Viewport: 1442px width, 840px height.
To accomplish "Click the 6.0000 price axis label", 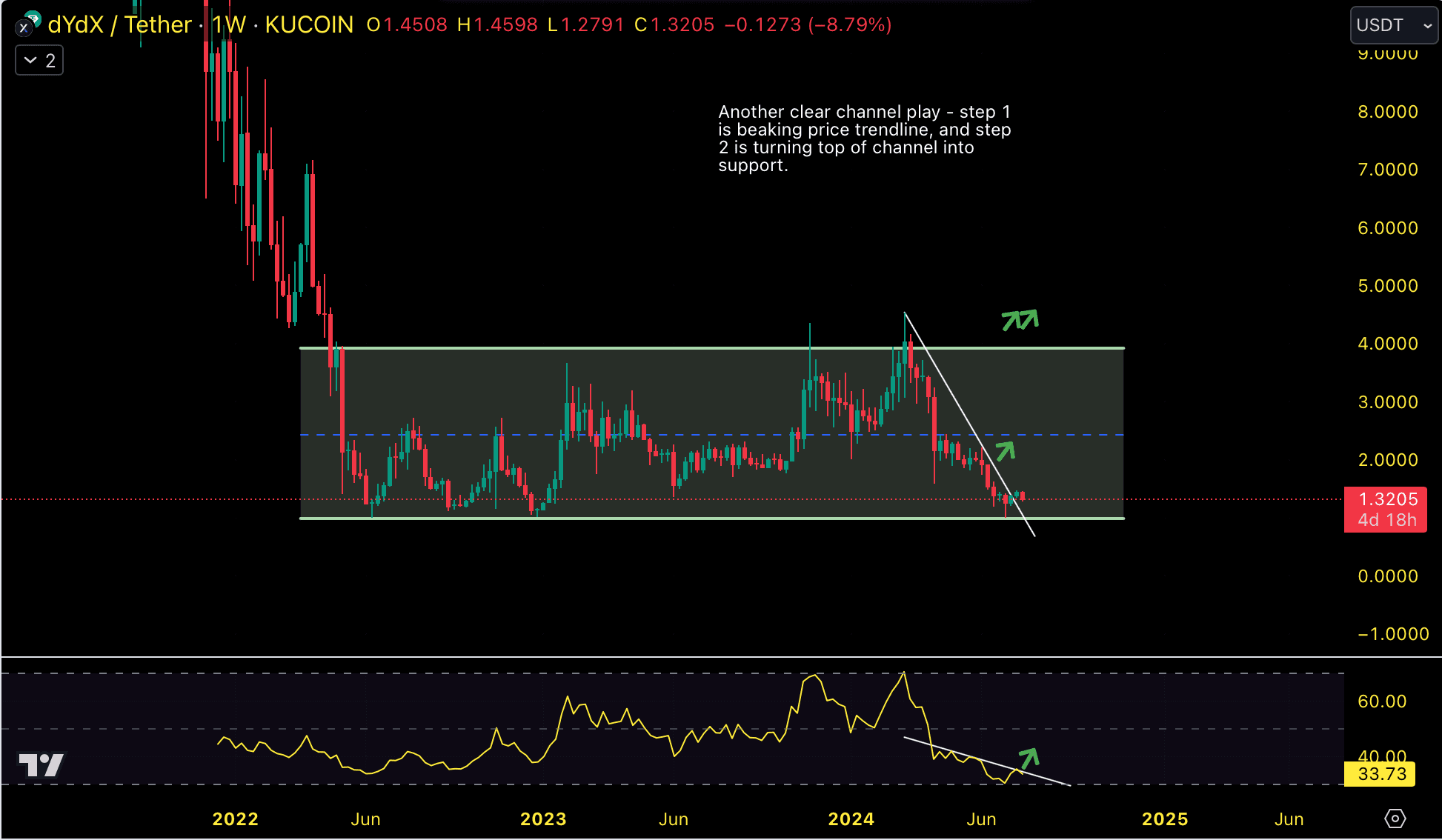I will [x=1387, y=228].
